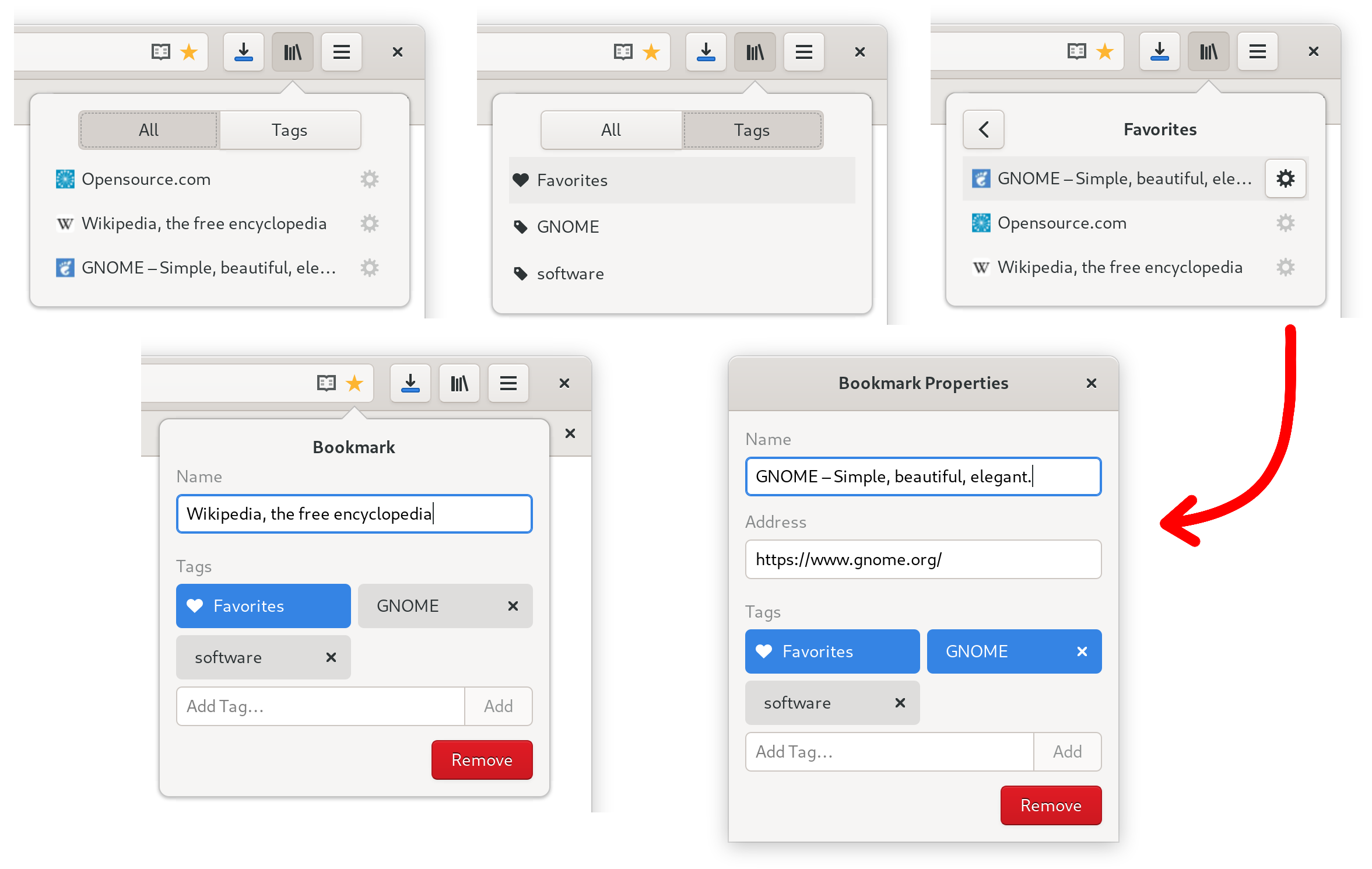The width and height of the screenshot is (1372, 869).
Task: Click the library icon above the Bookmark popover
Action: pyautogui.click(x=459, y=383)
